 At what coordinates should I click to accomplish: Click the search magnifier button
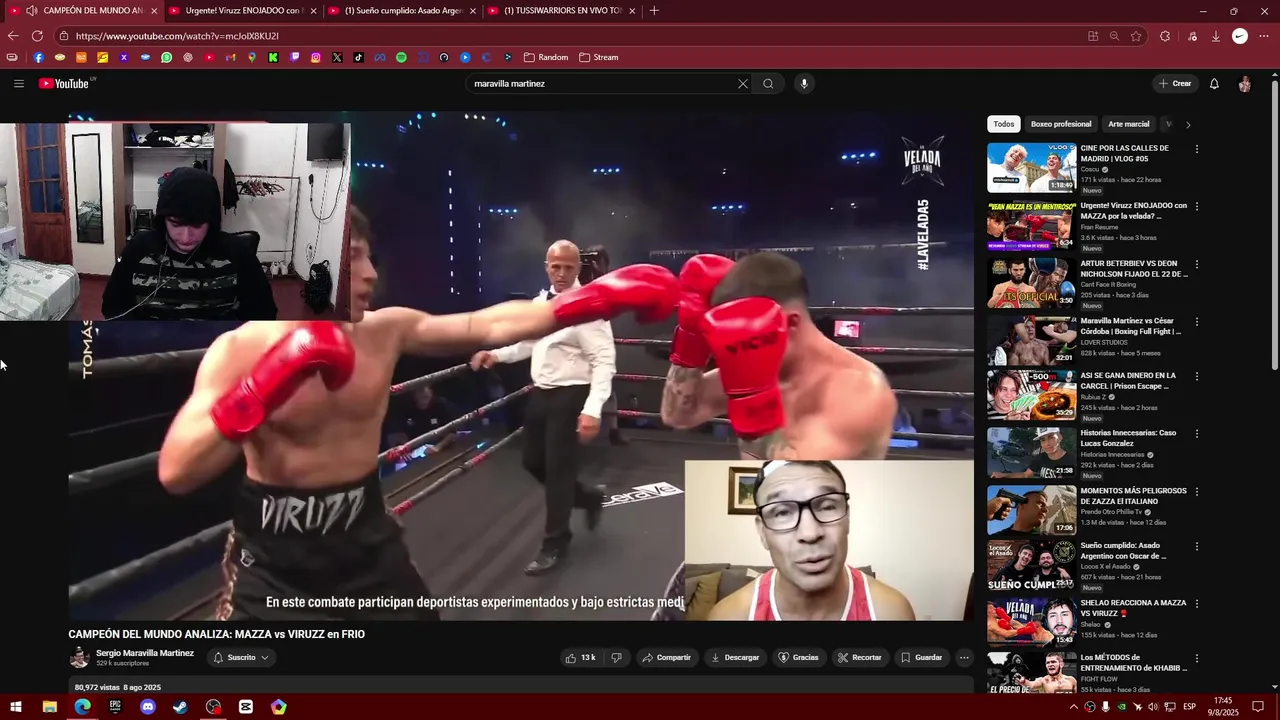(768, 84)
